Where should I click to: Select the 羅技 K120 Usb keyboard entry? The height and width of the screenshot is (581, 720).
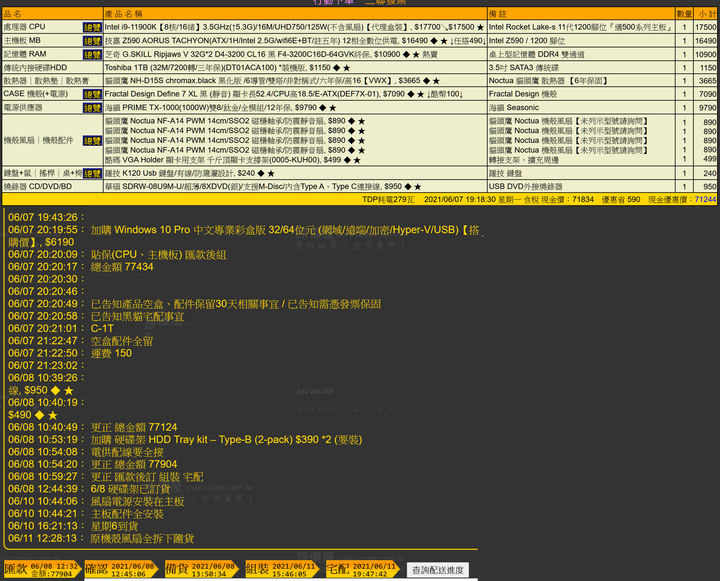[190, 173]
